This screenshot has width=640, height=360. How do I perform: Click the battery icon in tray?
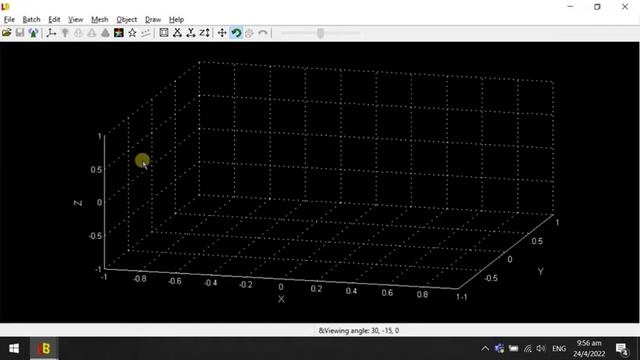(x=513, y=349)
